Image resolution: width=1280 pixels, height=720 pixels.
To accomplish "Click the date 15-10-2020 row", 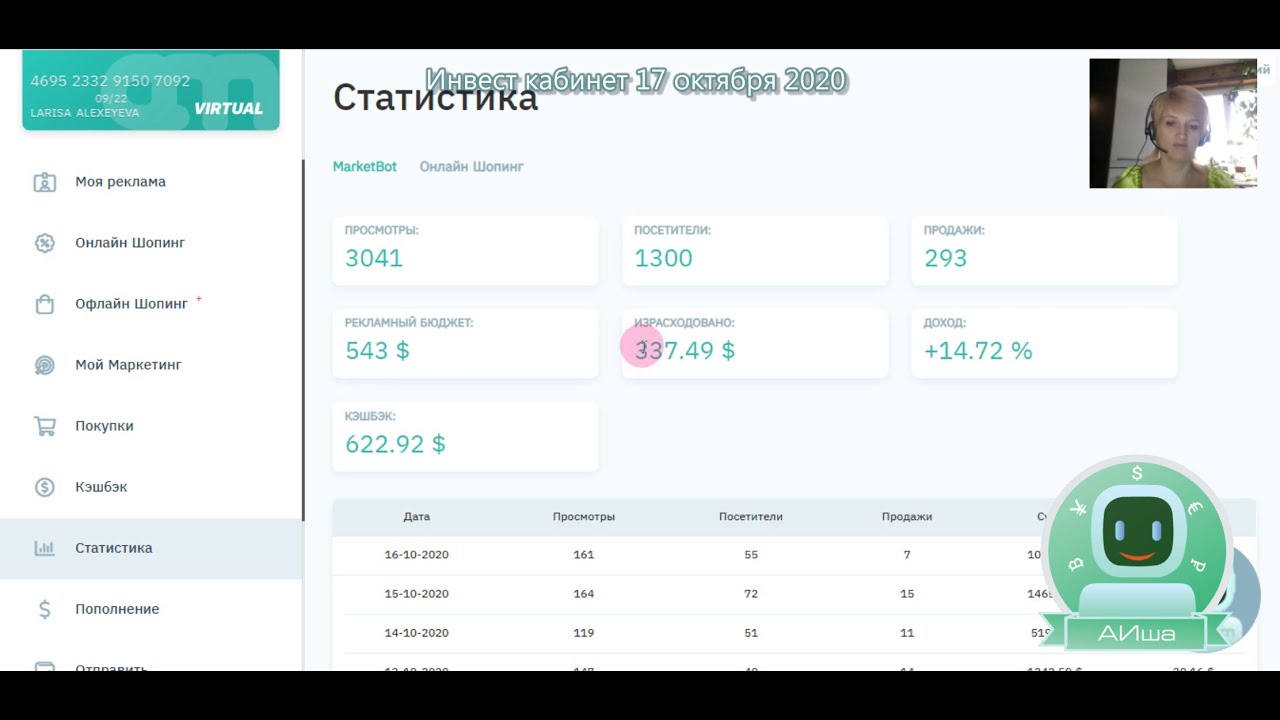I will [417, 594].
